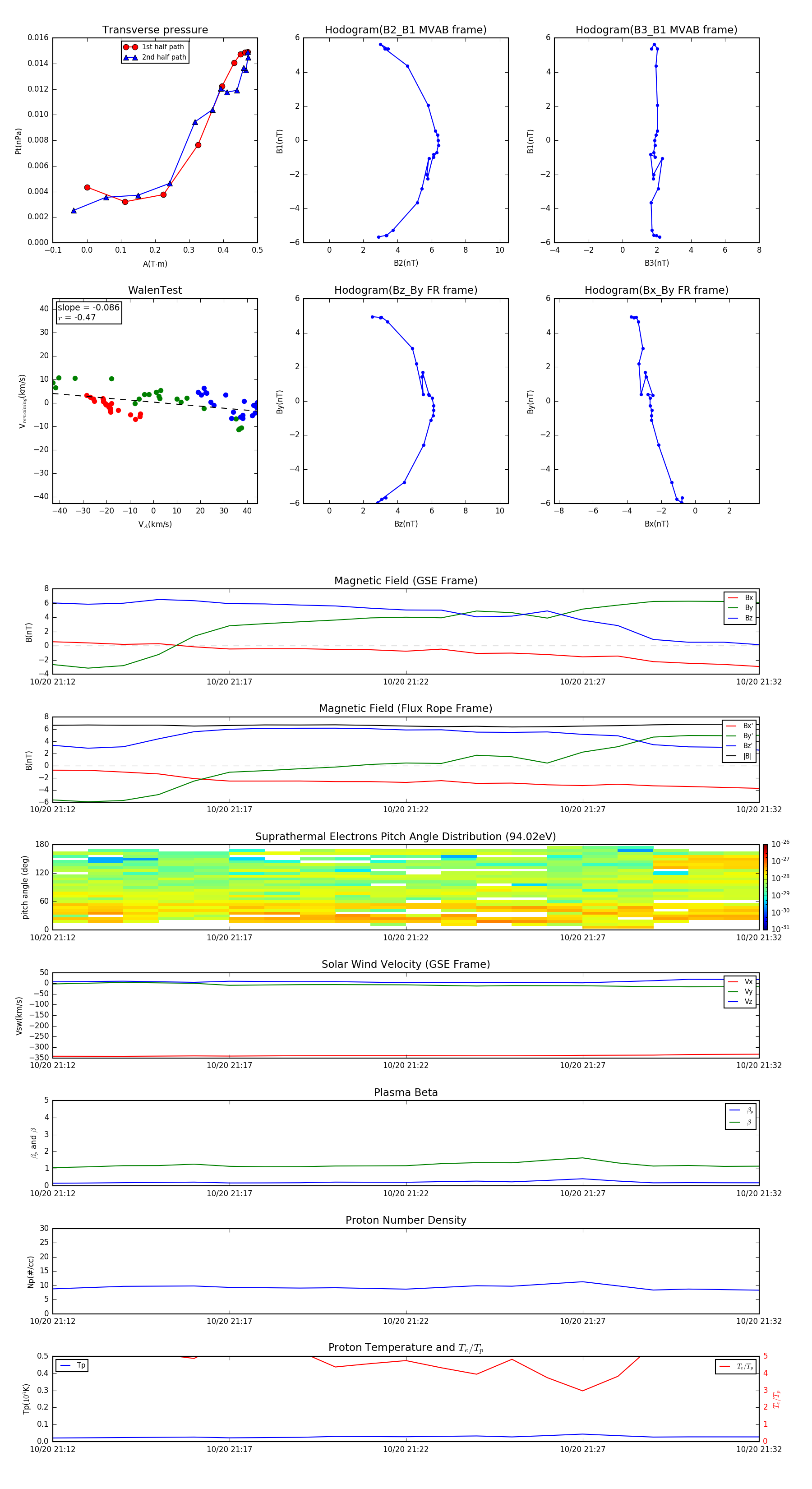Select the 'Tp(10^6K)' y-axis label
This screenshot has width=812, height=1489.
(x=26, y=1399)
